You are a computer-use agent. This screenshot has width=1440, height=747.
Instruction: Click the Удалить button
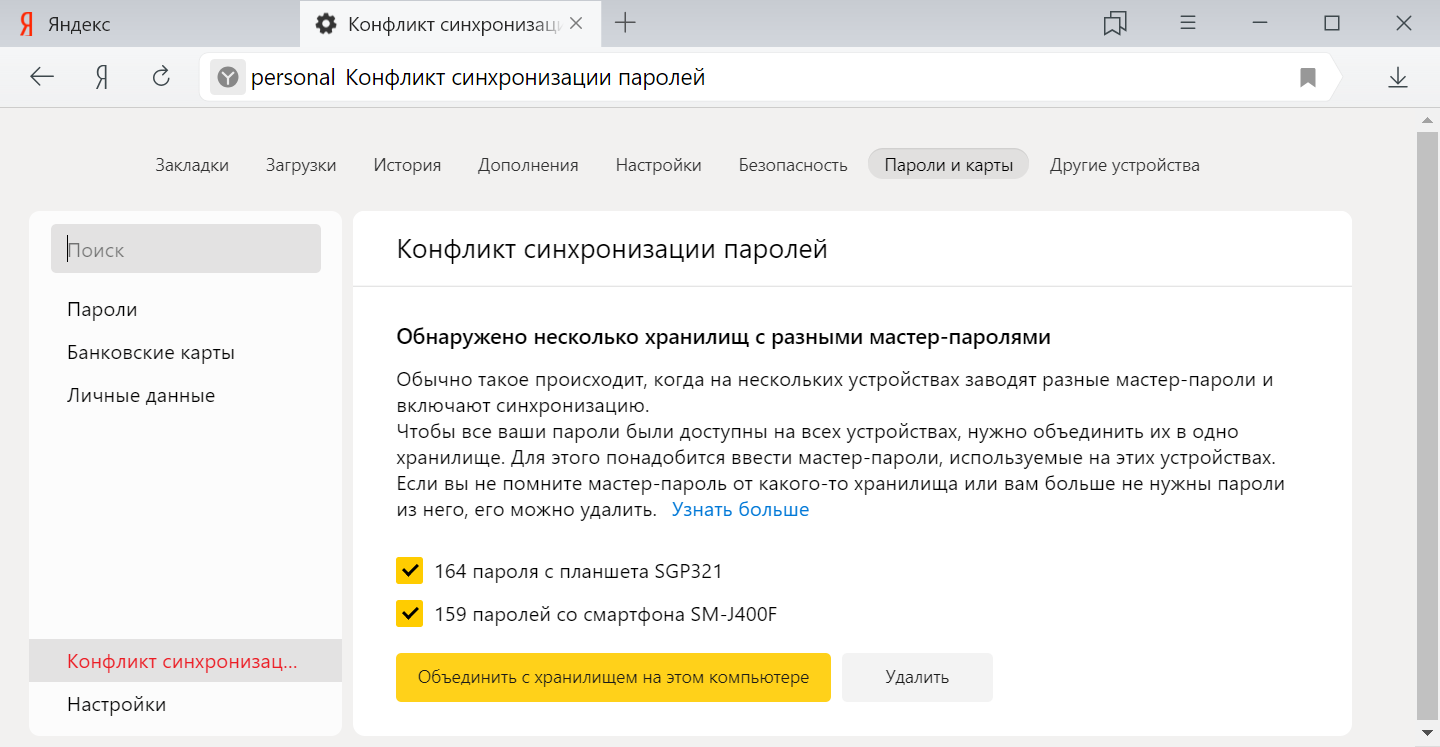[x=917, y=677]
